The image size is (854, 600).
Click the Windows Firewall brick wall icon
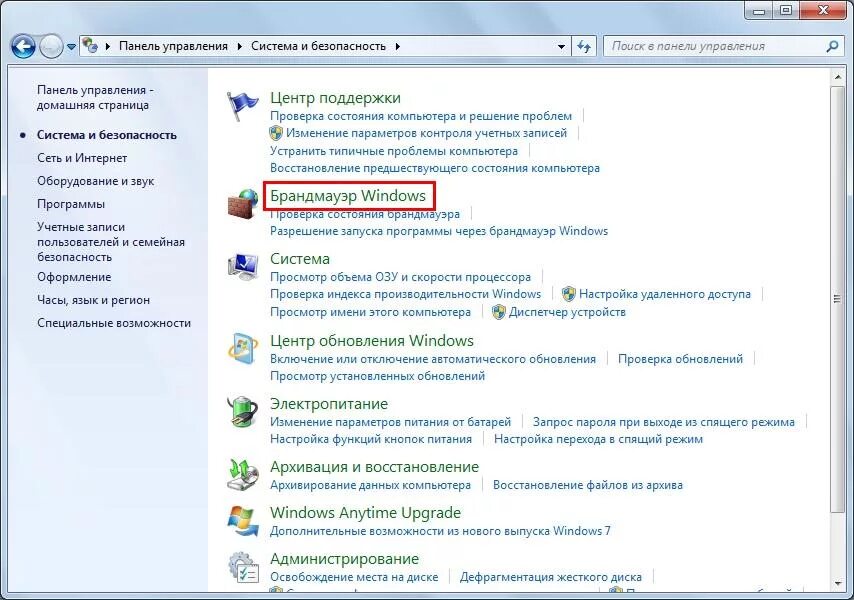coord(242,204)
